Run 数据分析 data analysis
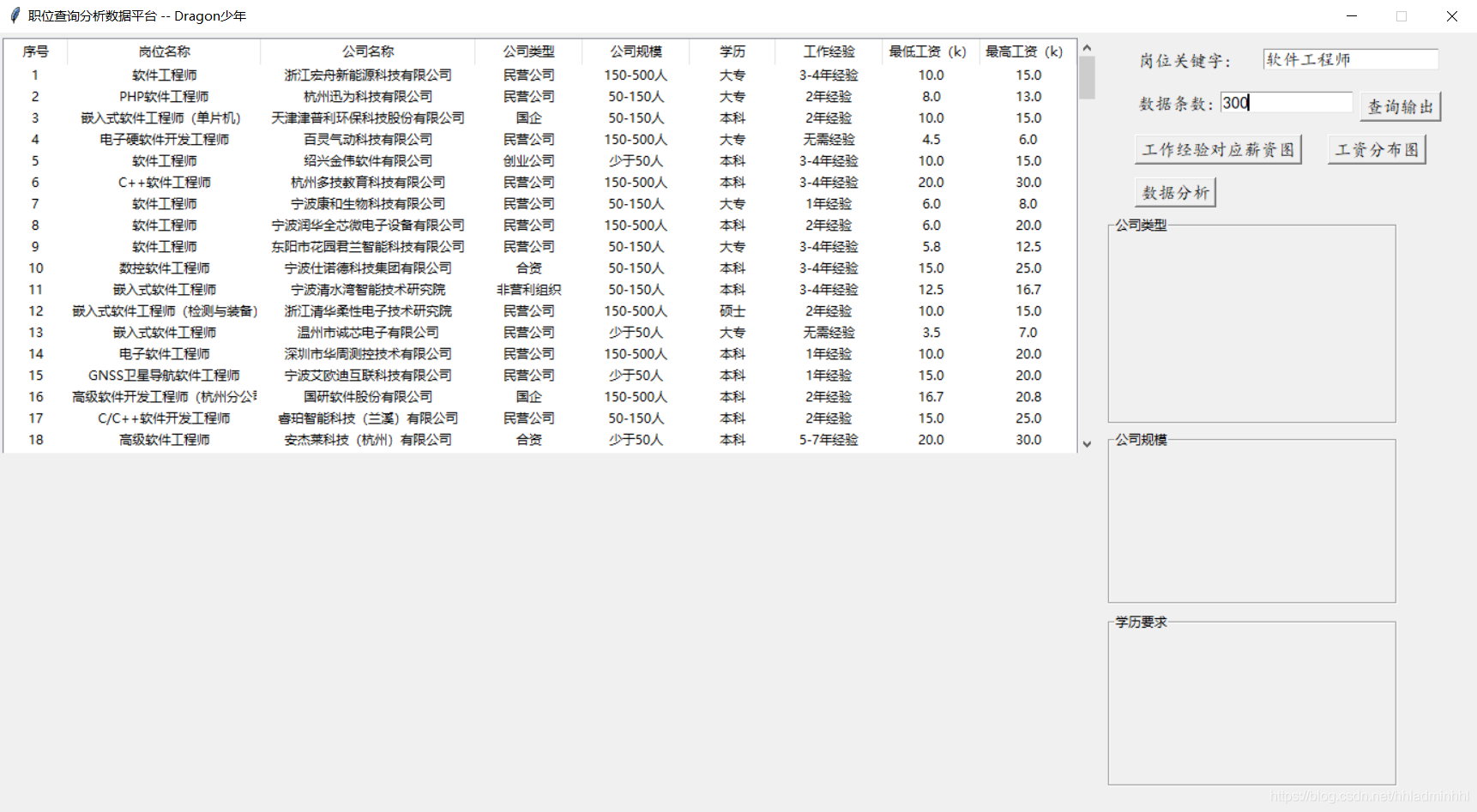Screen dimensions: 1477x812 [x=1175, y=192]
